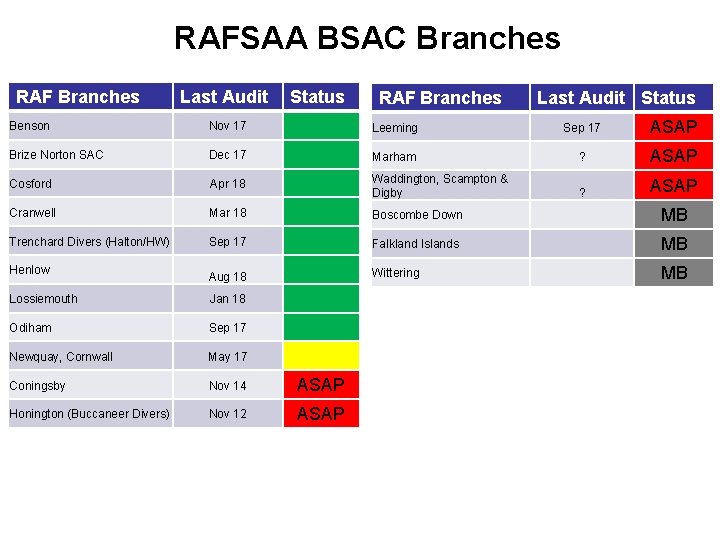The image size is (720, 540).
Task: Click the red ASAP status for Coningsby
Action: 321,385
